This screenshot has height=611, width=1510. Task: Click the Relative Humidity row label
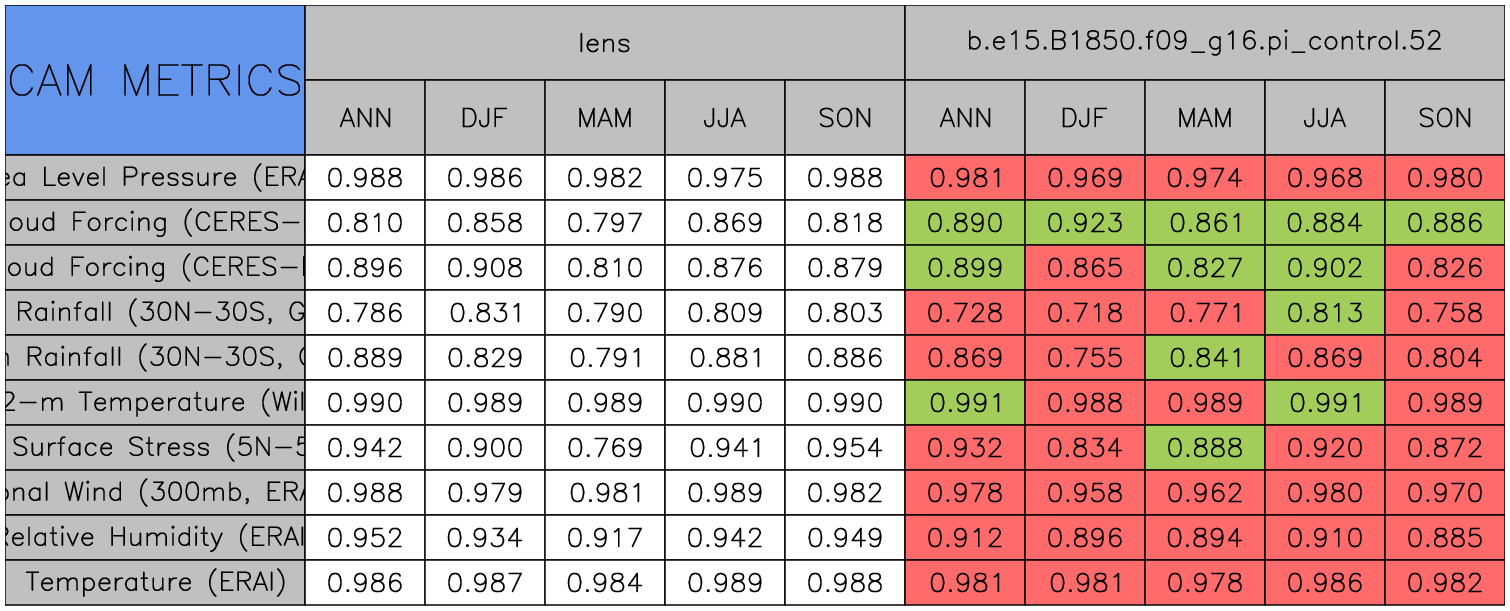[x=155, y=537]
